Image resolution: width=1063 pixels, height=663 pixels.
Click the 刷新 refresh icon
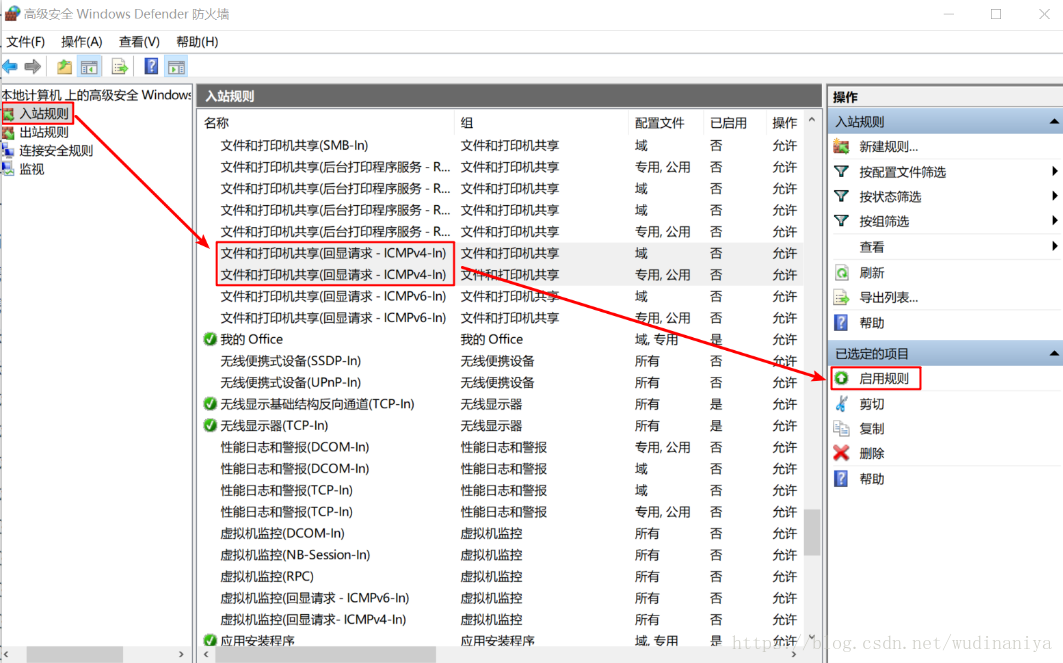pos(841,273)
